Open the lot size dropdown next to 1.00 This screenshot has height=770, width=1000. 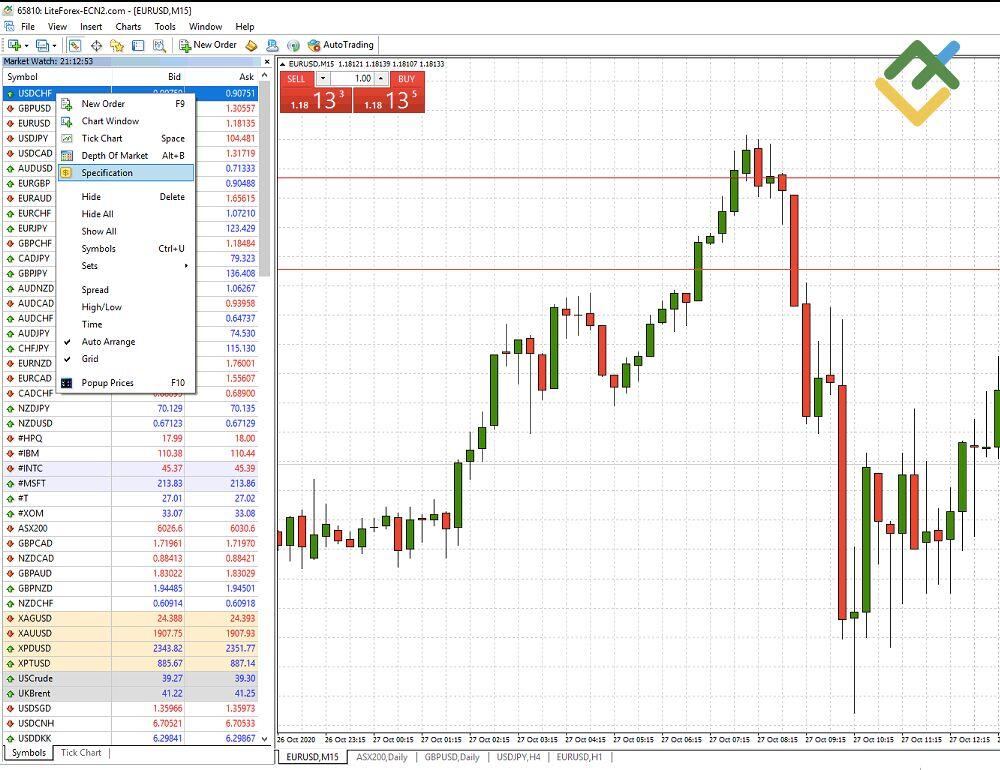(x=323, y=78)
